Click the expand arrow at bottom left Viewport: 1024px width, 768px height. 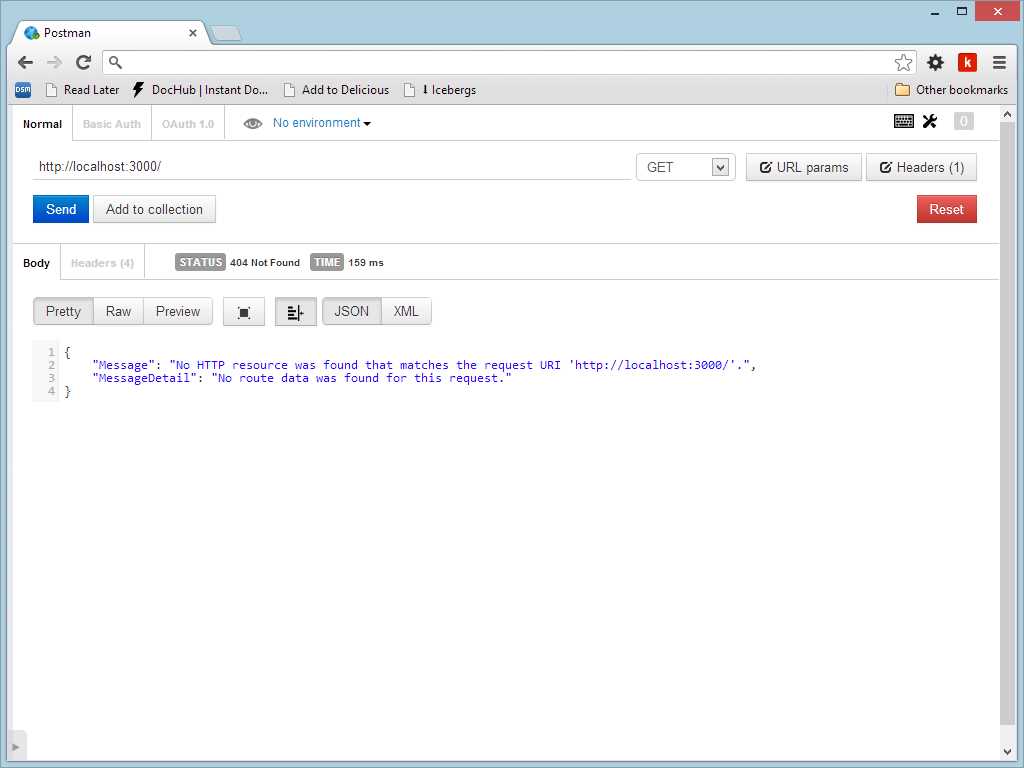(16, 747)
